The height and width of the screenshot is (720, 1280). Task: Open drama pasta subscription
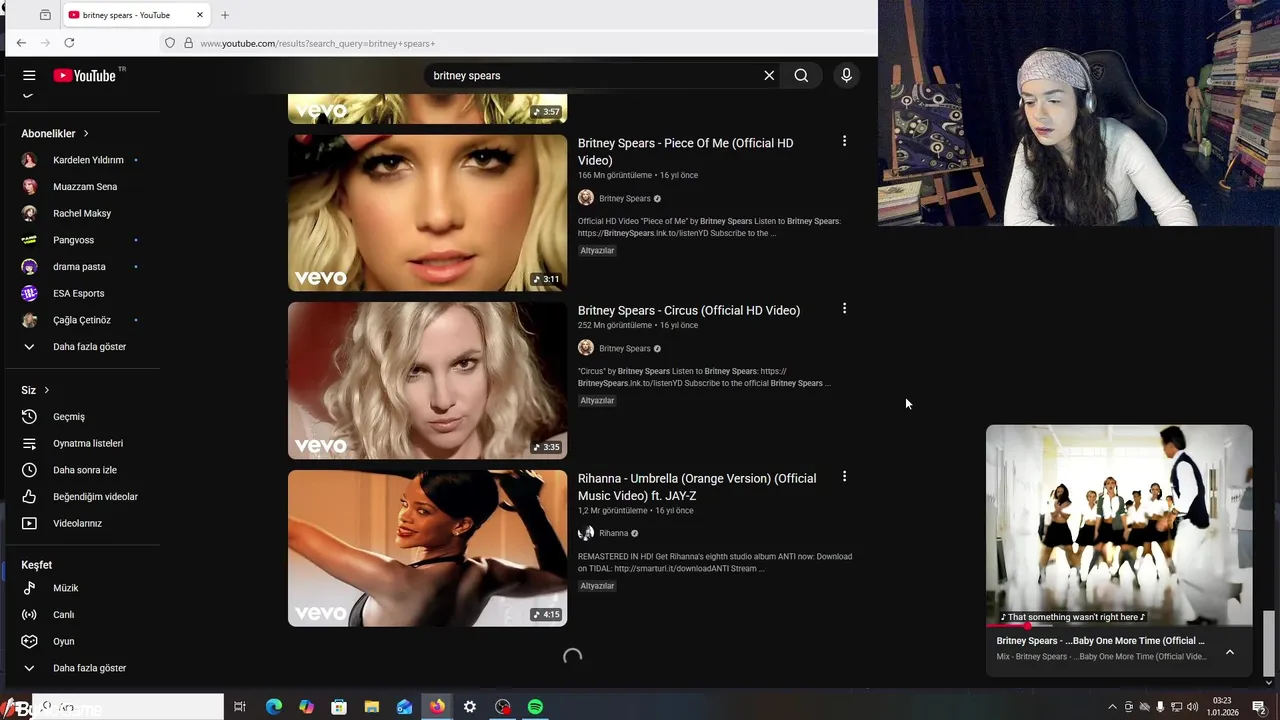coord(80,267)
